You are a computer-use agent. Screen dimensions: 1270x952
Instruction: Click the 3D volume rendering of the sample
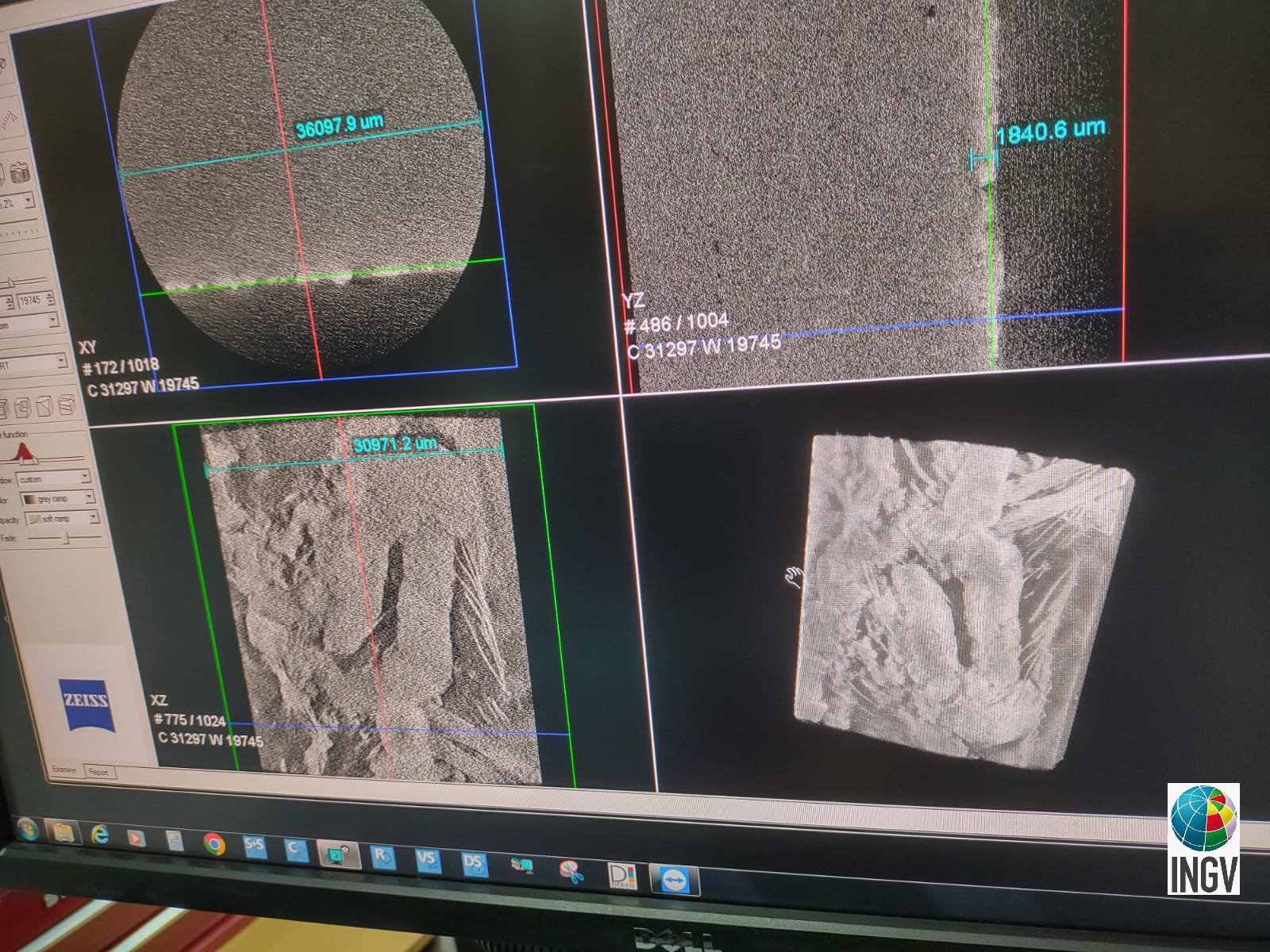pyautogui.click(x=963, y=601)
